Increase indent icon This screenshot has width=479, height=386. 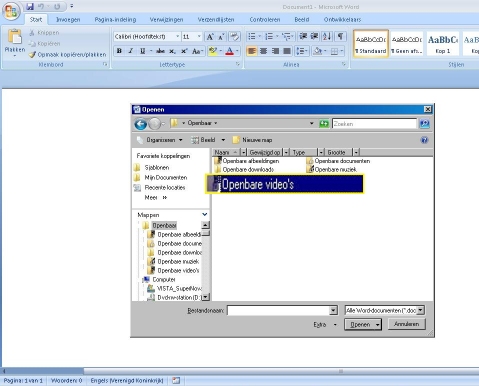click(x=314, y=36)
